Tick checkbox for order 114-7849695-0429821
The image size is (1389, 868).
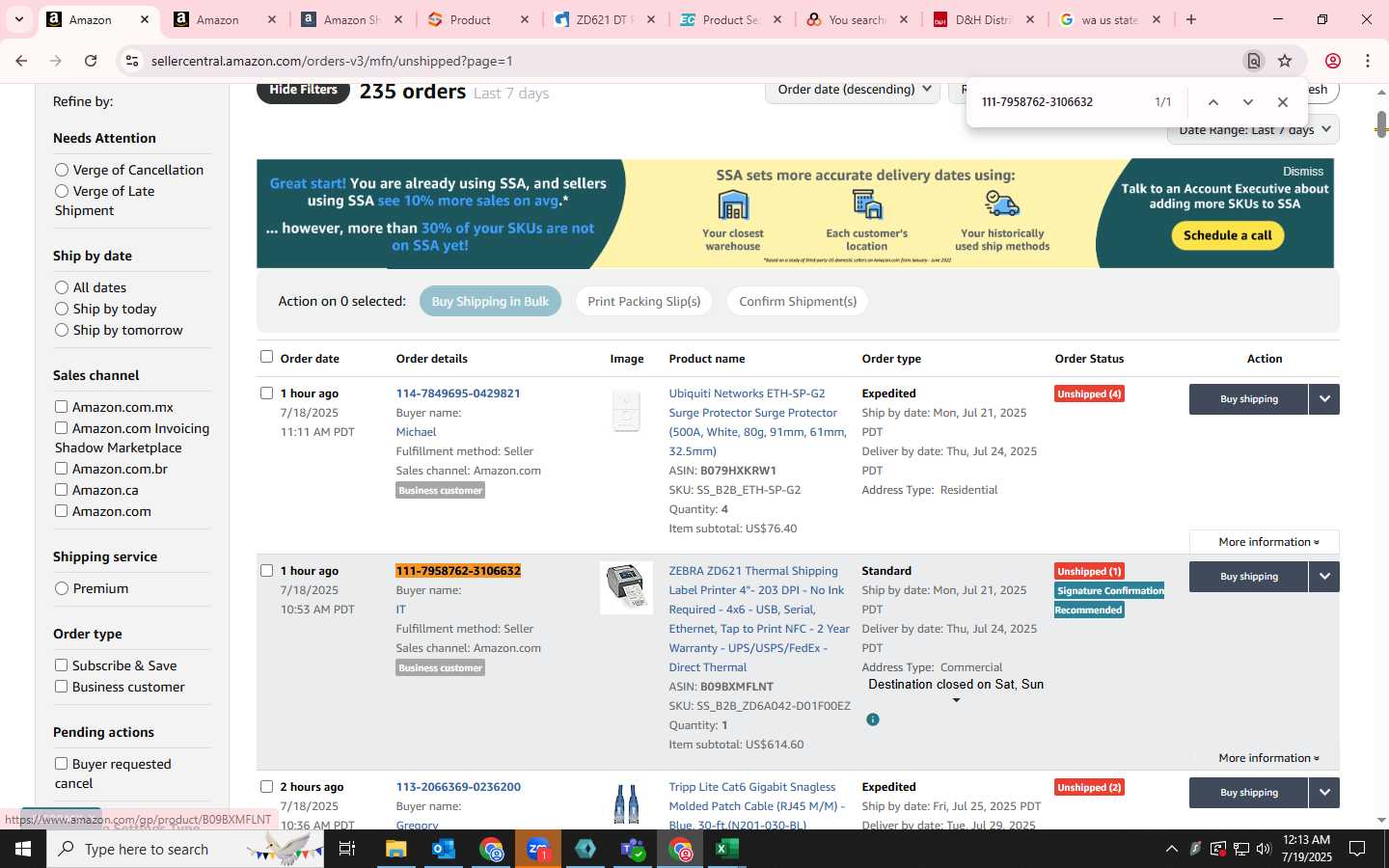click(x=267, y=393)
